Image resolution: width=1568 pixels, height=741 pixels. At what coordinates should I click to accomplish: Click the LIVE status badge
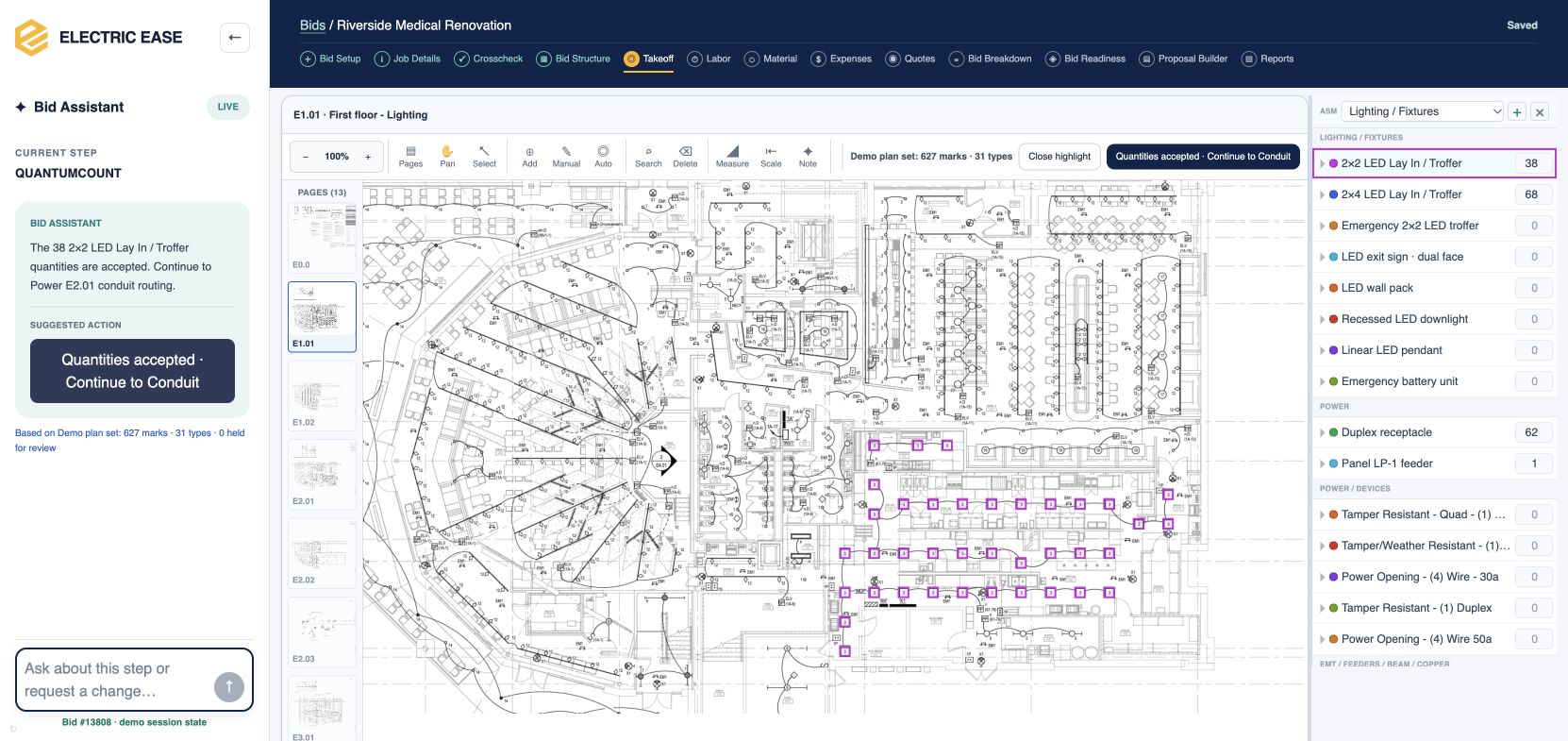(228, 107)
